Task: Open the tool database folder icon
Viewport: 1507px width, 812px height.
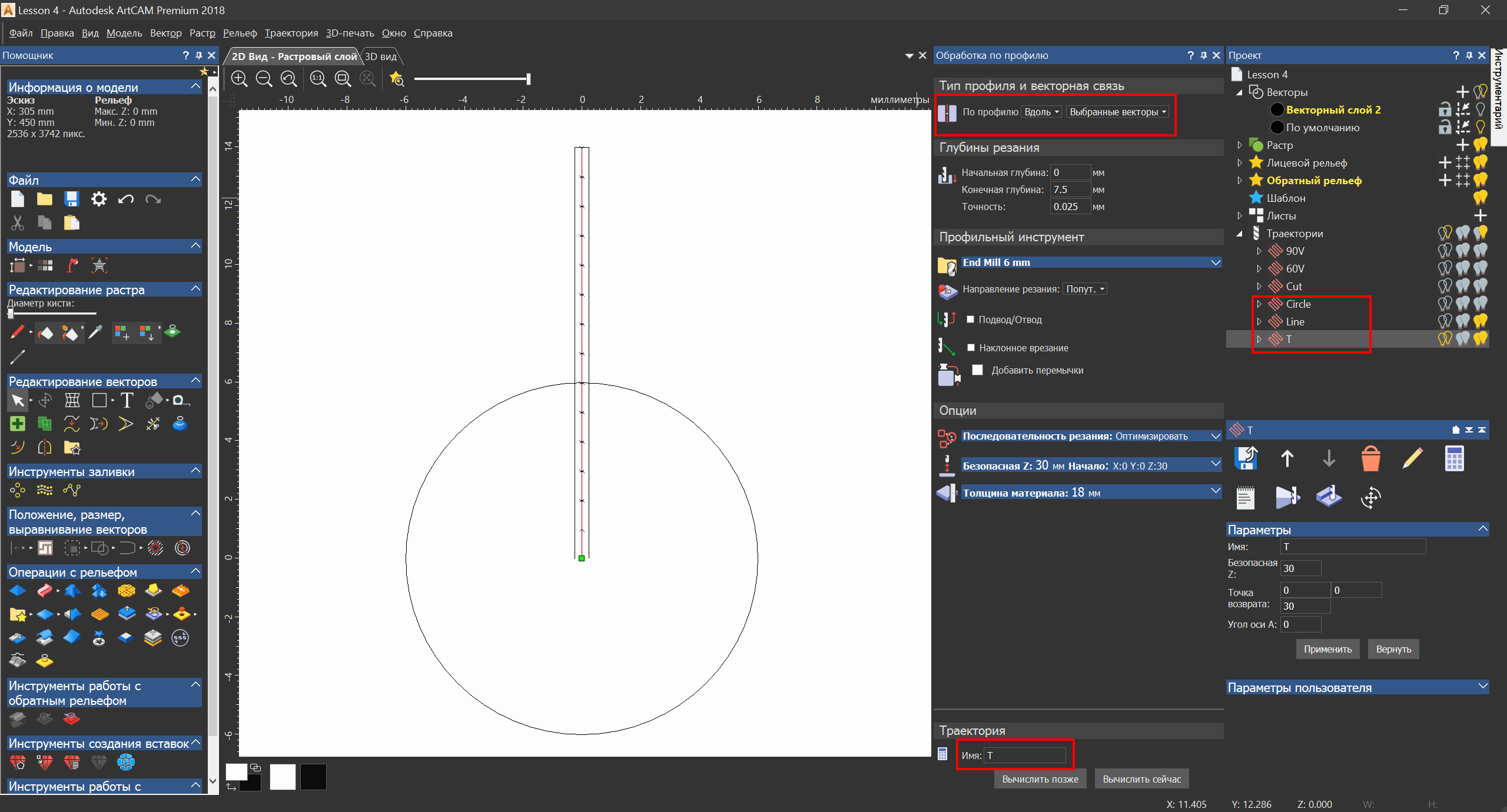Action: coord(947,266)
